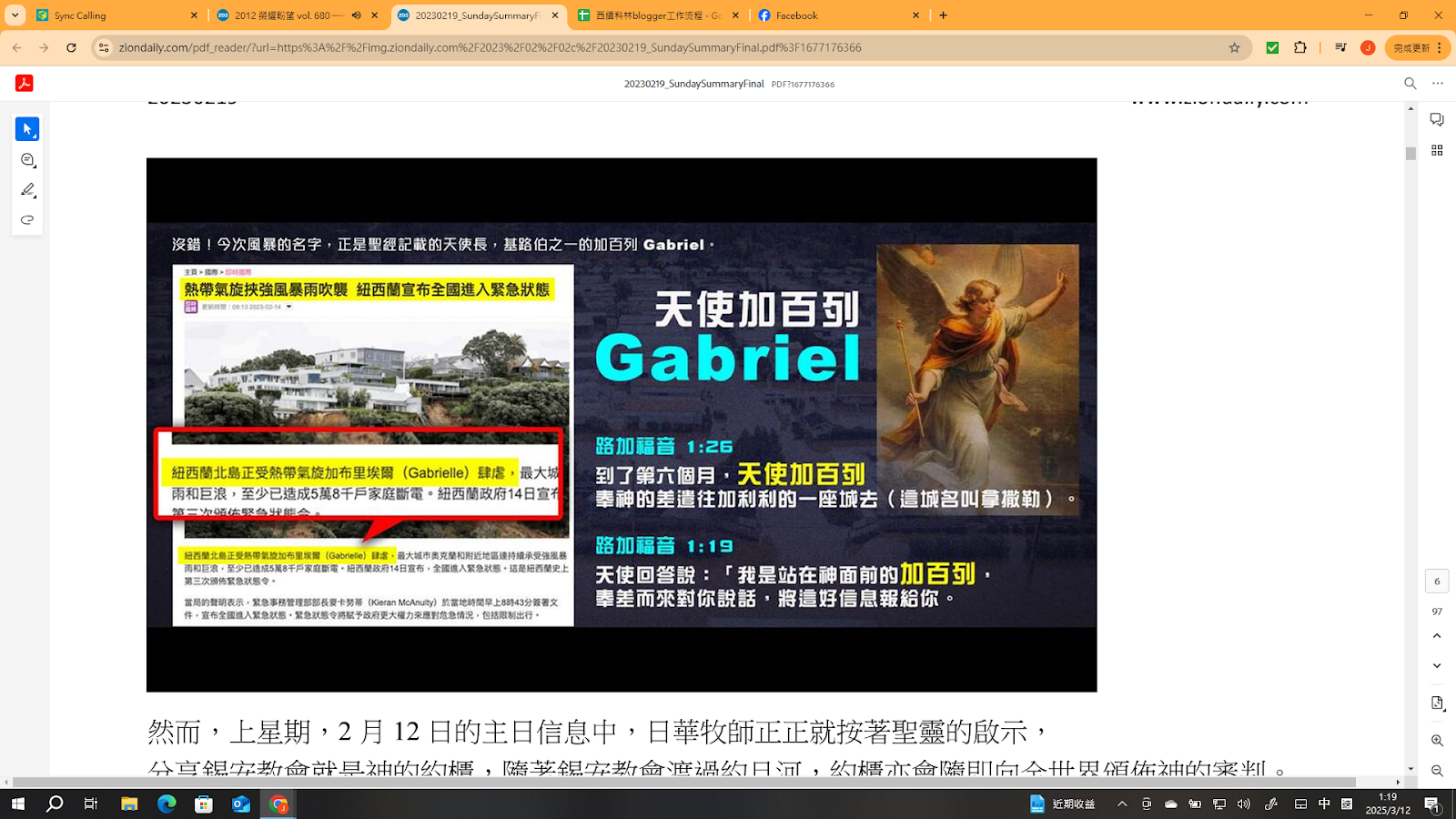Go to previous page arrow

click(1437, 636)
